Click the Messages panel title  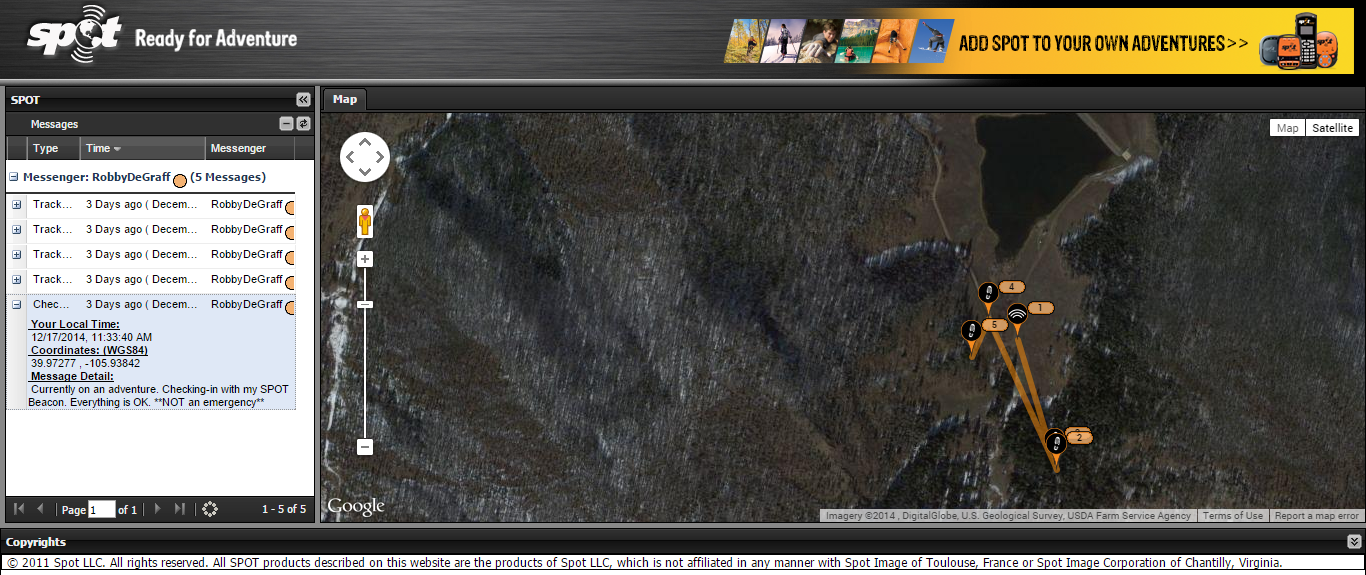(54, 124)
